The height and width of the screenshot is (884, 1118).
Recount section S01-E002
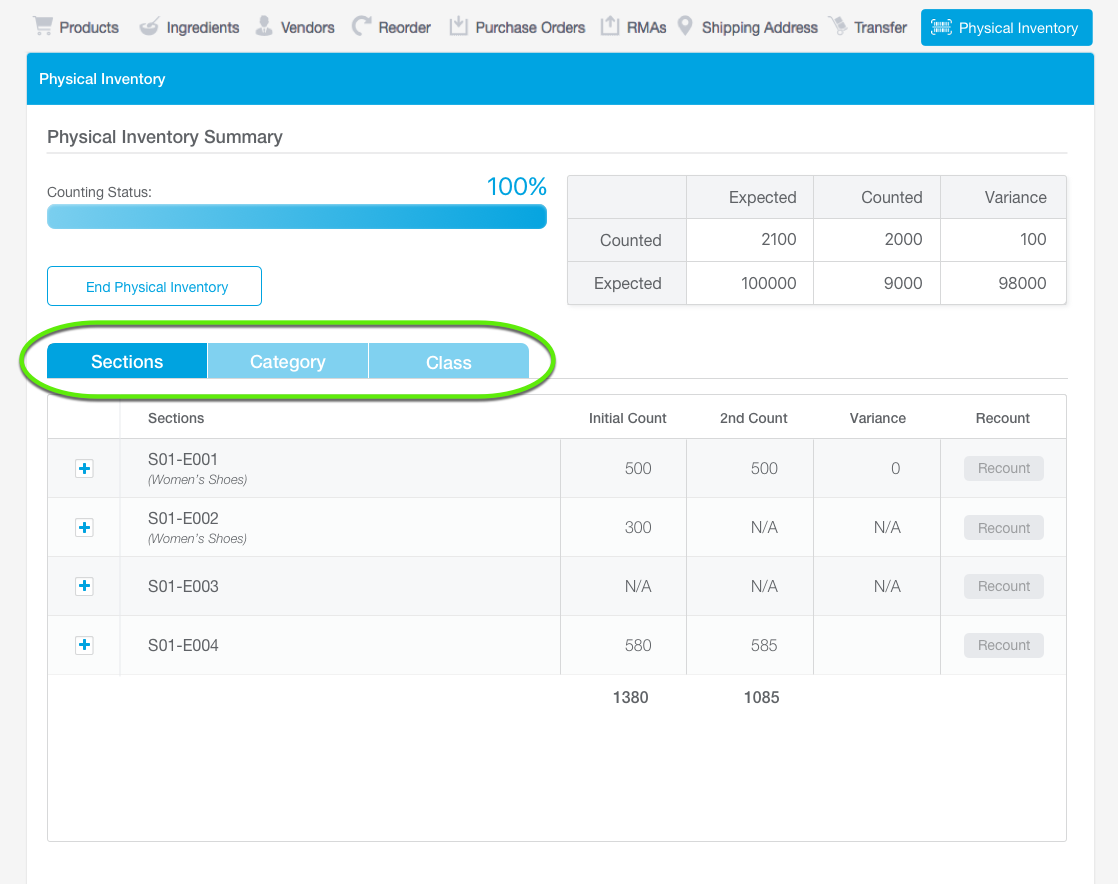(x=1003, y=528)
